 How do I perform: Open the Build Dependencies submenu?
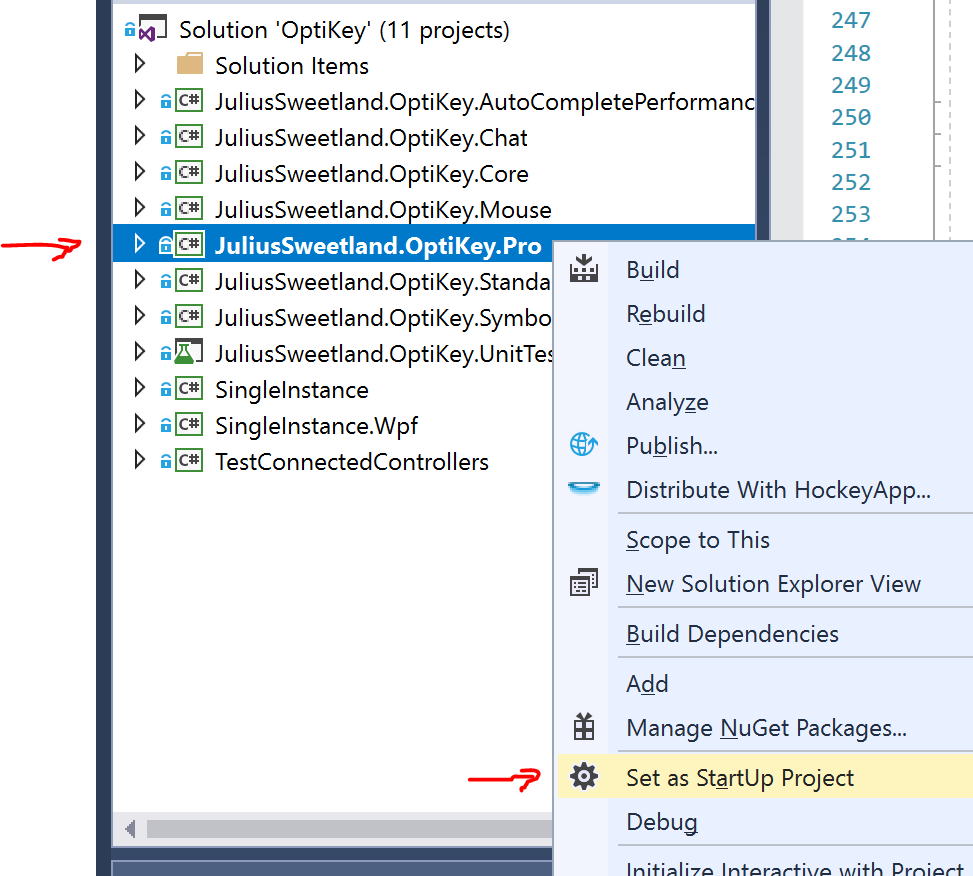tap(732, 633)
